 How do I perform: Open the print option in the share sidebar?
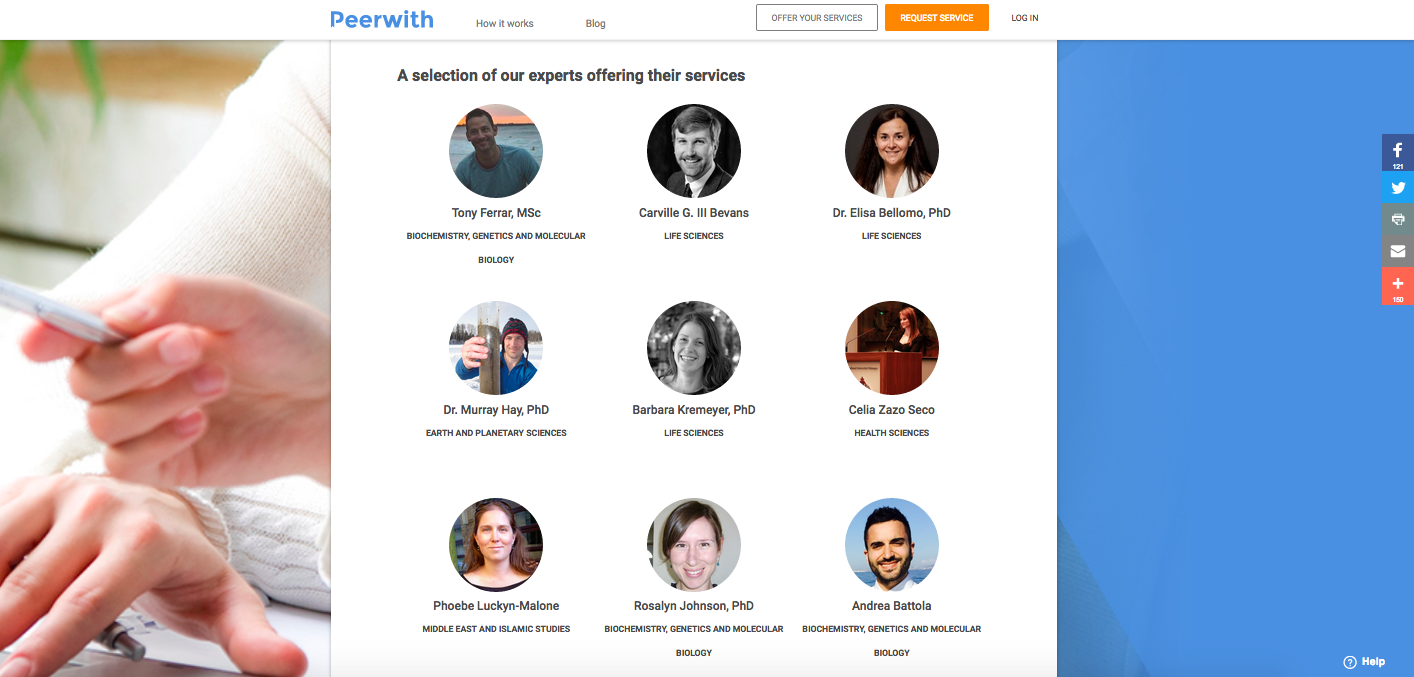coord(1397,219)
